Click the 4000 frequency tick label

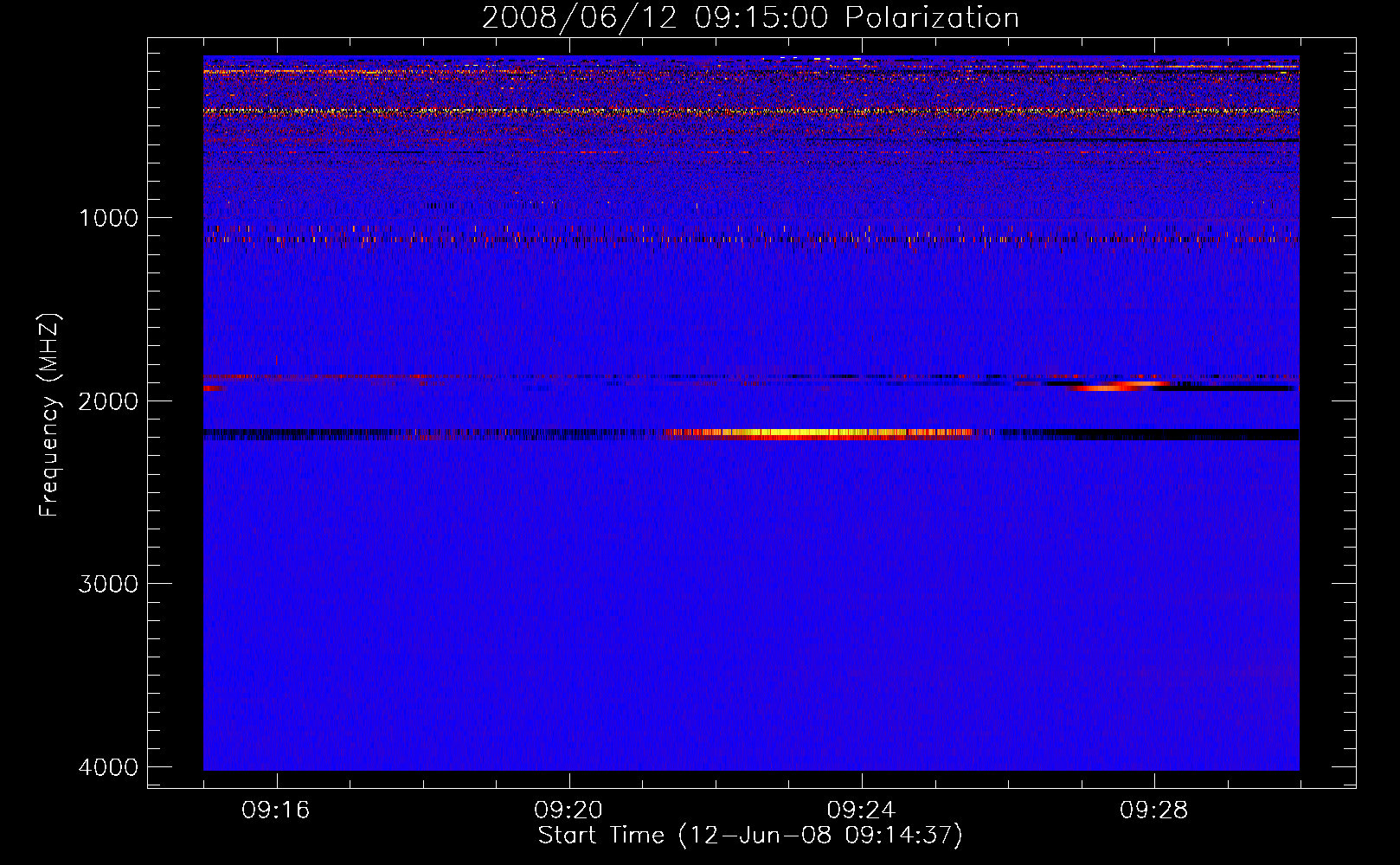108,767
